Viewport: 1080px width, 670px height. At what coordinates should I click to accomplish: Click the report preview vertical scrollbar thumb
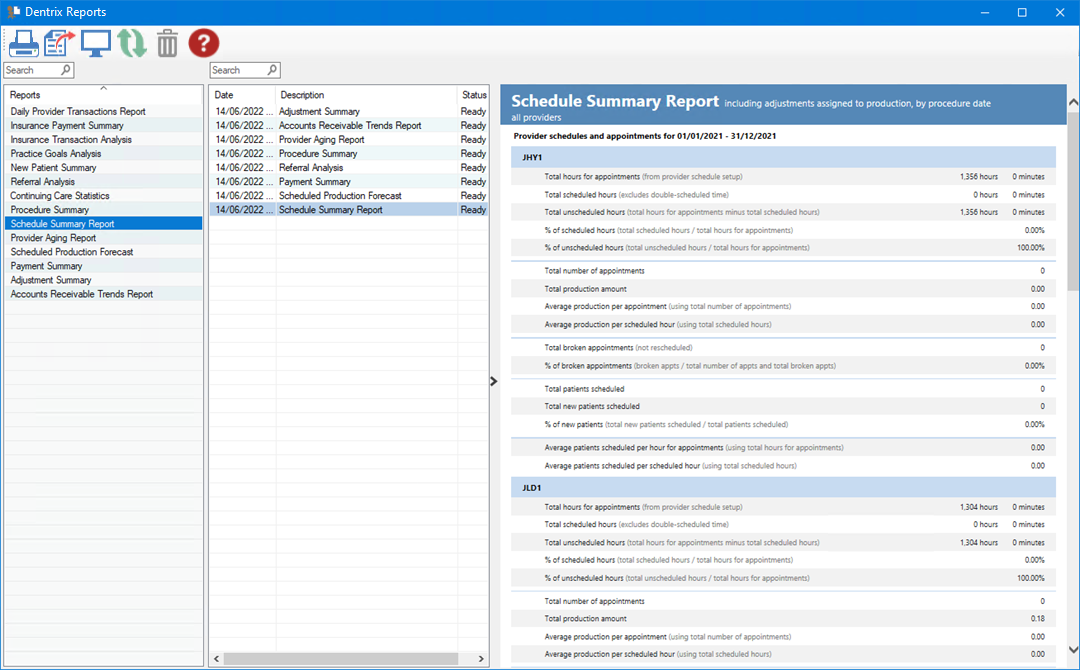point(1073,200)
